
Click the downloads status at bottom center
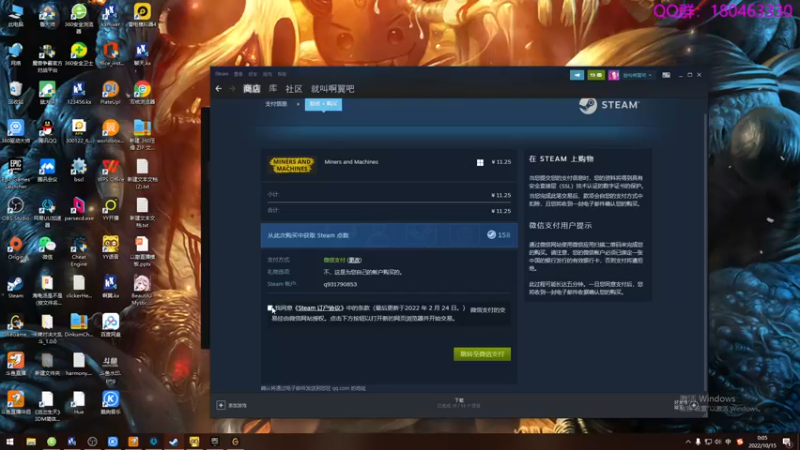[459, 403]
